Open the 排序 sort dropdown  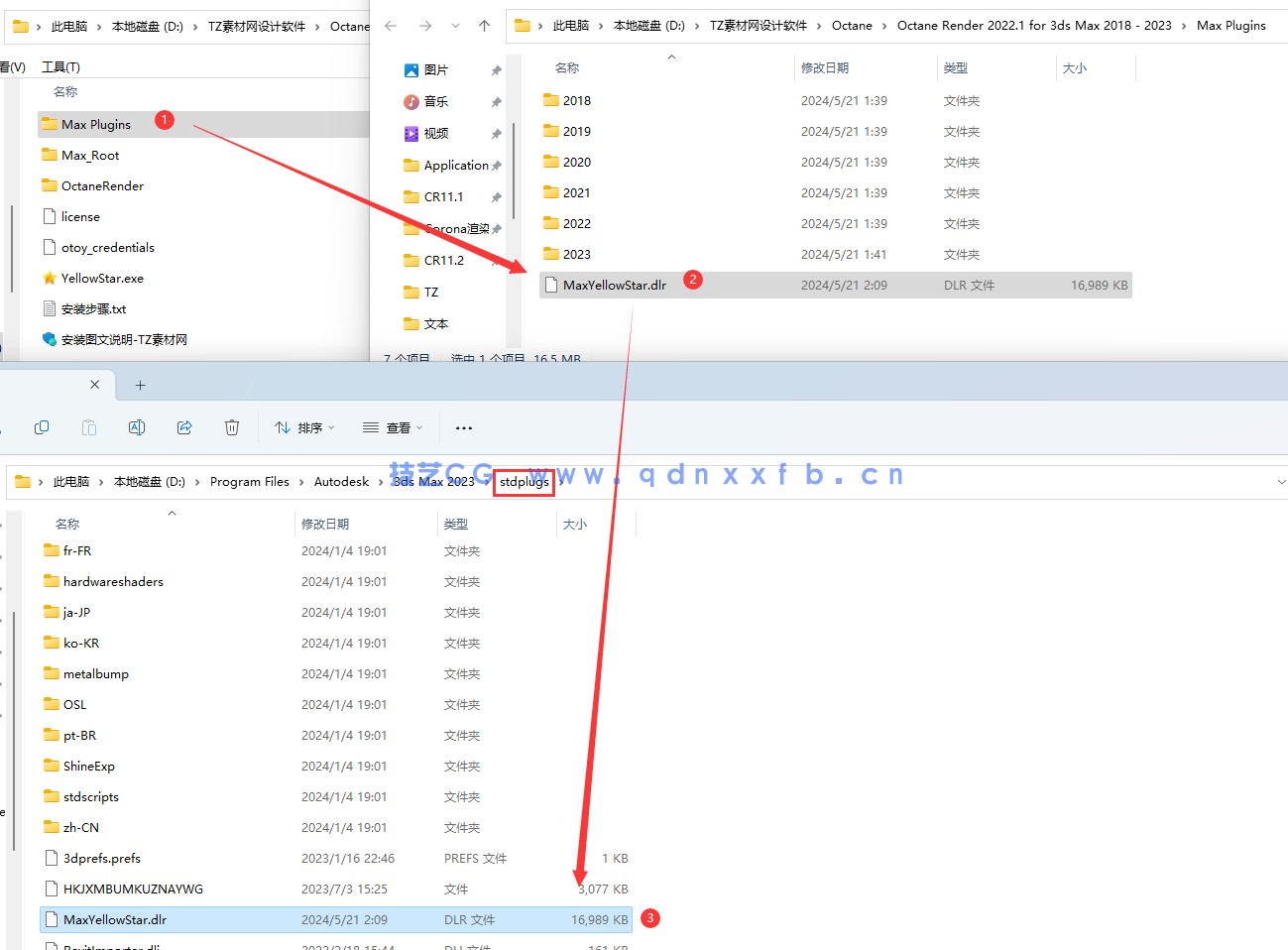(x=304, y=428)
